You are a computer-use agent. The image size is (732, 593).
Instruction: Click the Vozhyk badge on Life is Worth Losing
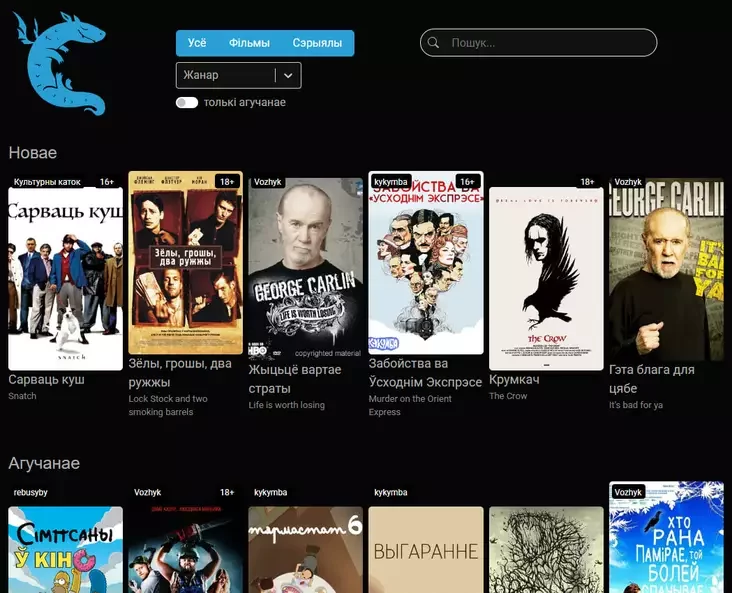(x=267, y=182)
